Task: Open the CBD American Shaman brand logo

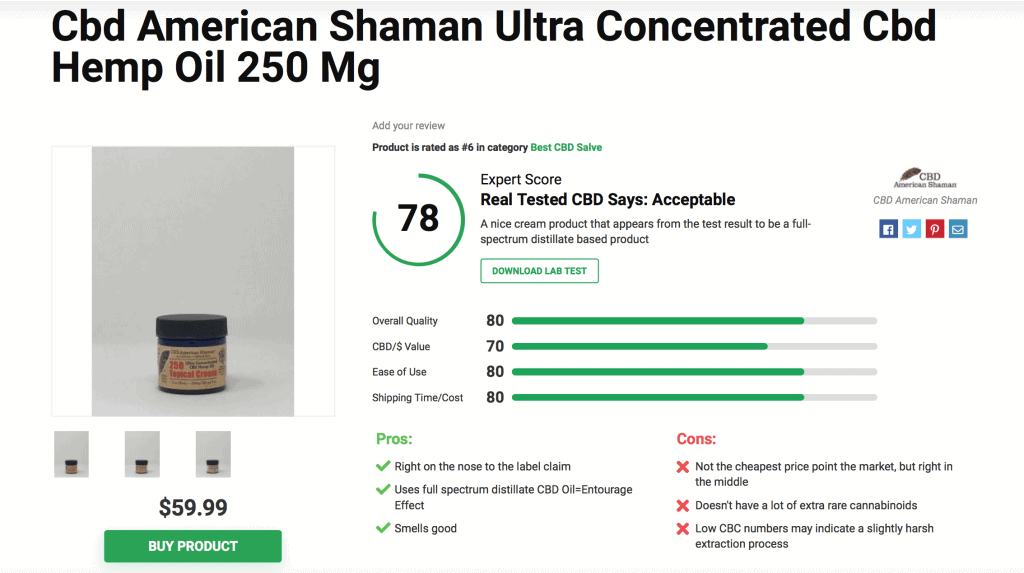Action: 925,178
